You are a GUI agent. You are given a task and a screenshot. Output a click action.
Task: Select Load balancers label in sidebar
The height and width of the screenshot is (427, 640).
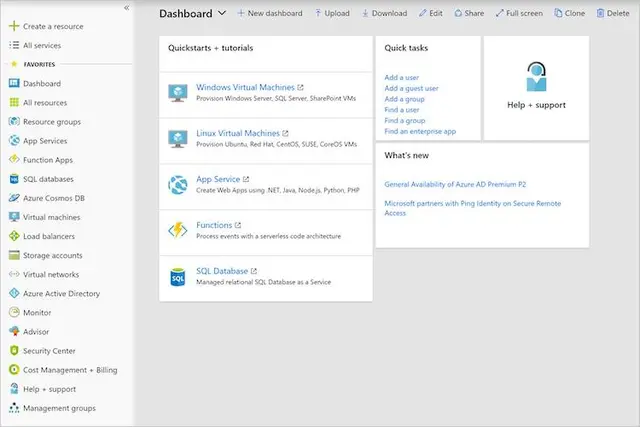coord(49,236)
